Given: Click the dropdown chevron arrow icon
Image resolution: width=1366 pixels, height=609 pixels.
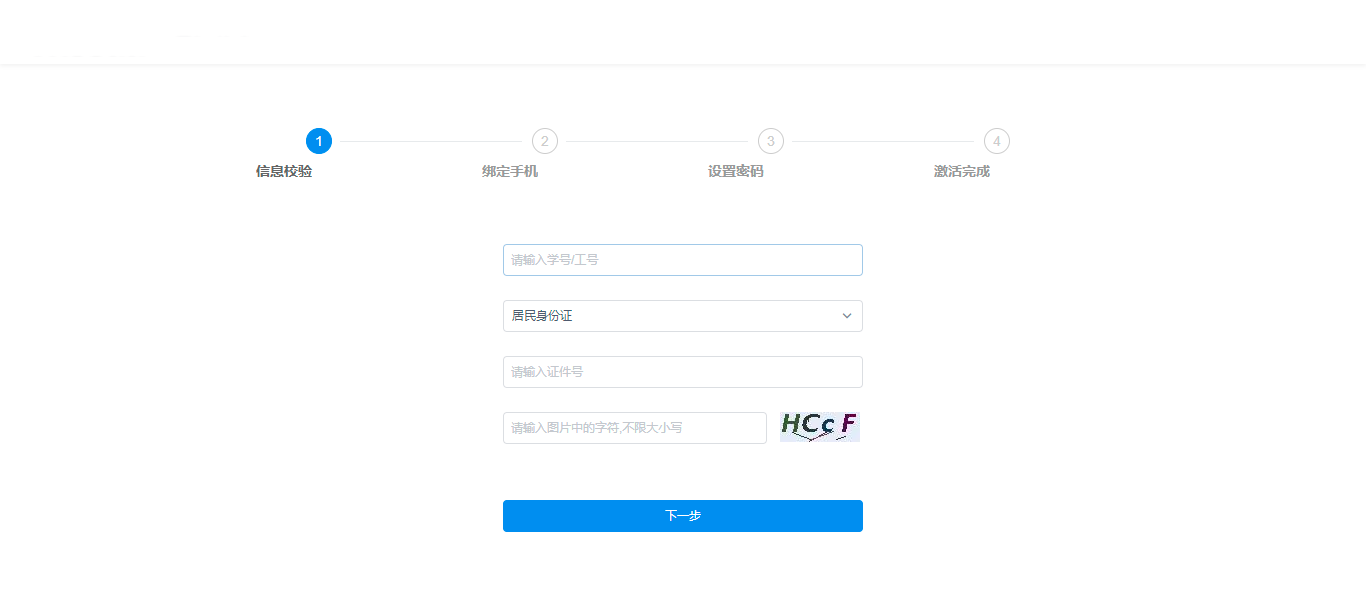Looking at the screenshot, I should pos(847,316).
